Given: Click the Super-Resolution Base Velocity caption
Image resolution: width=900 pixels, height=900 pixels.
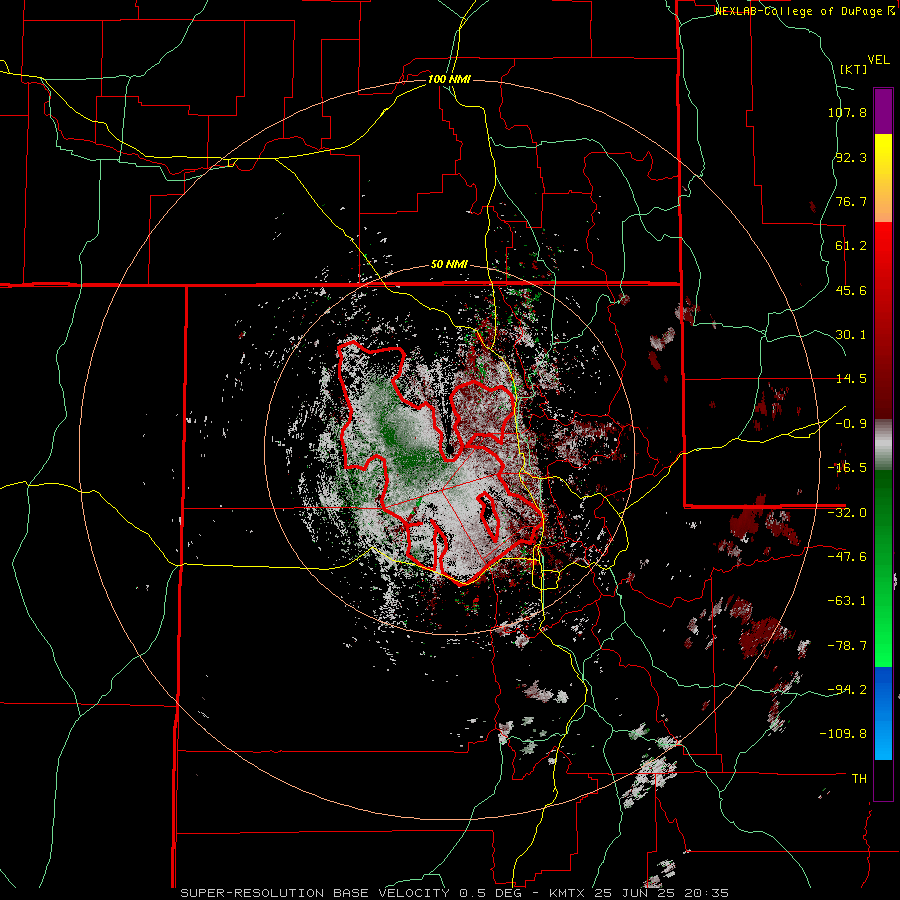Looking at the screenshot, I should click(x=317, y=893).
